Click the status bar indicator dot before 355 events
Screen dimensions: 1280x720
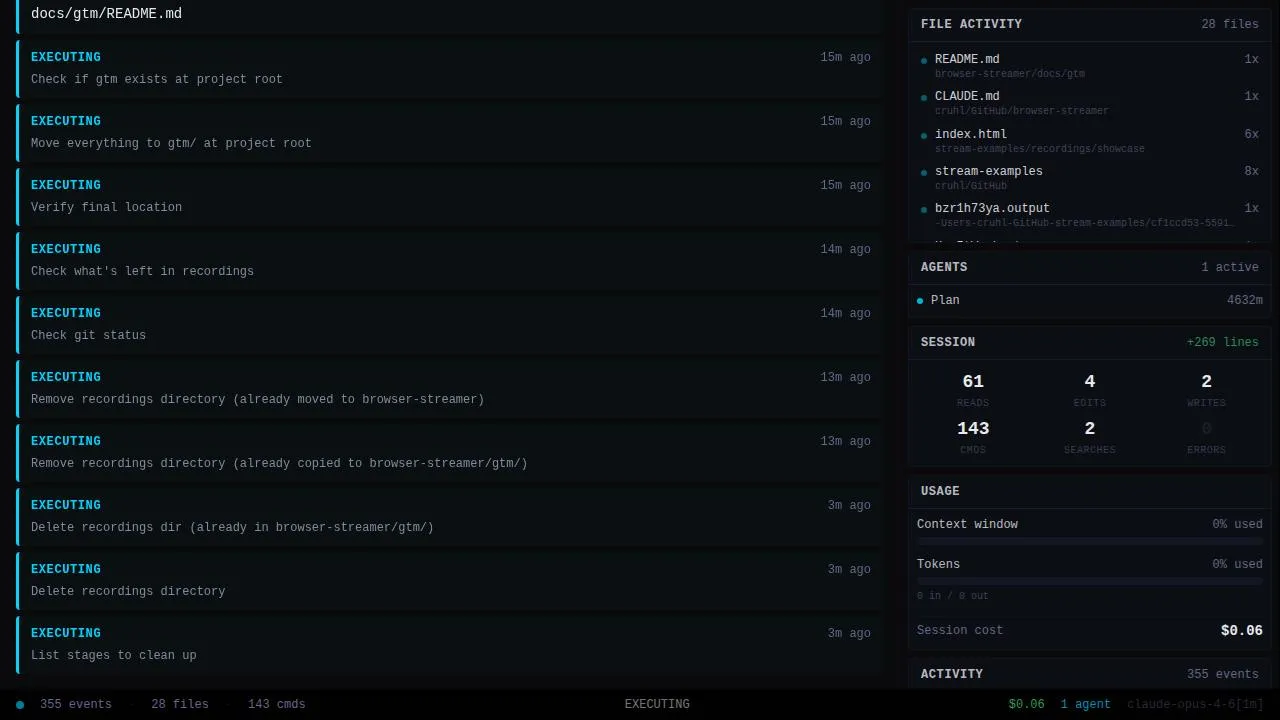(20, 705)
